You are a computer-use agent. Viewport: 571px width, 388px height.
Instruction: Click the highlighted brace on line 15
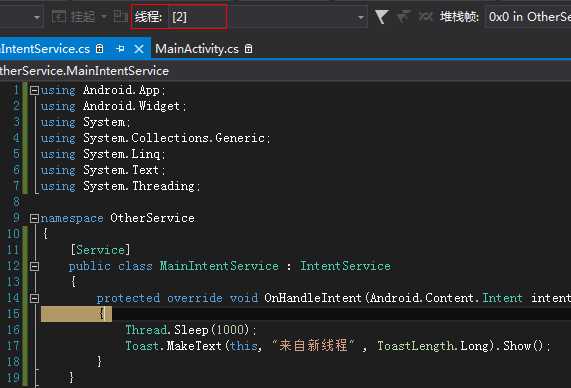[101, 314]
